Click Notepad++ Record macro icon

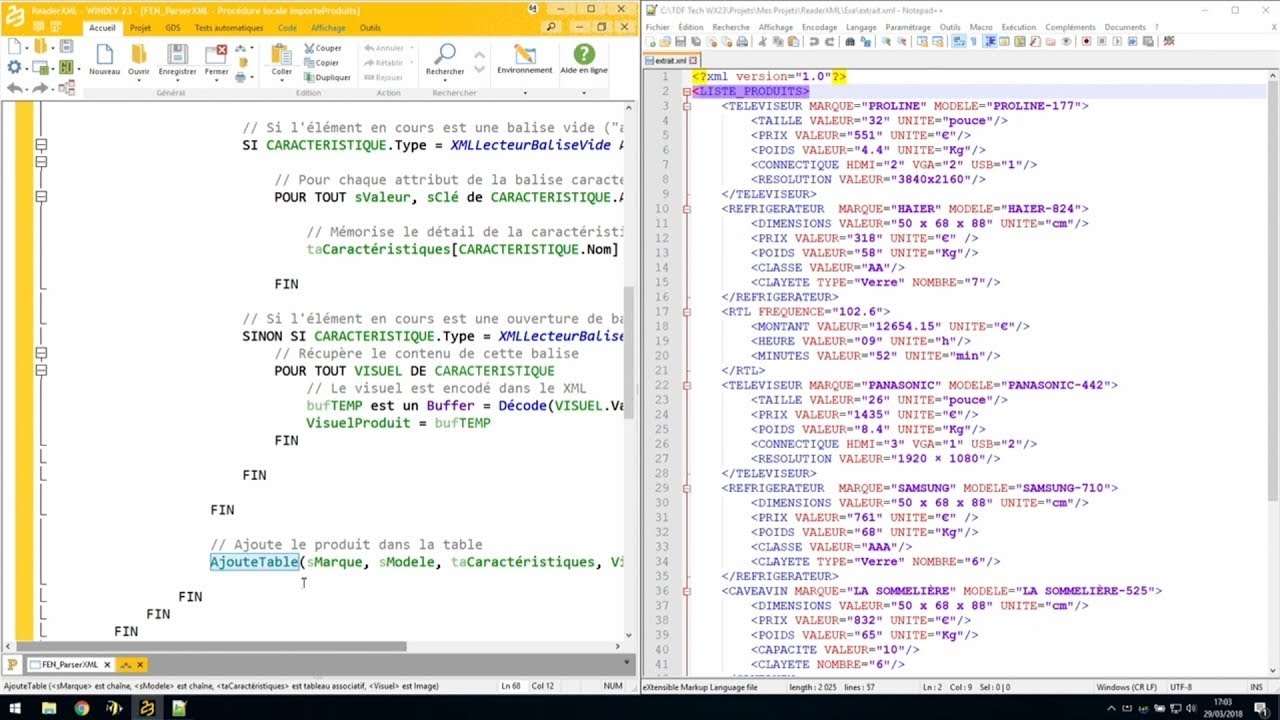tap(1087, 41)
